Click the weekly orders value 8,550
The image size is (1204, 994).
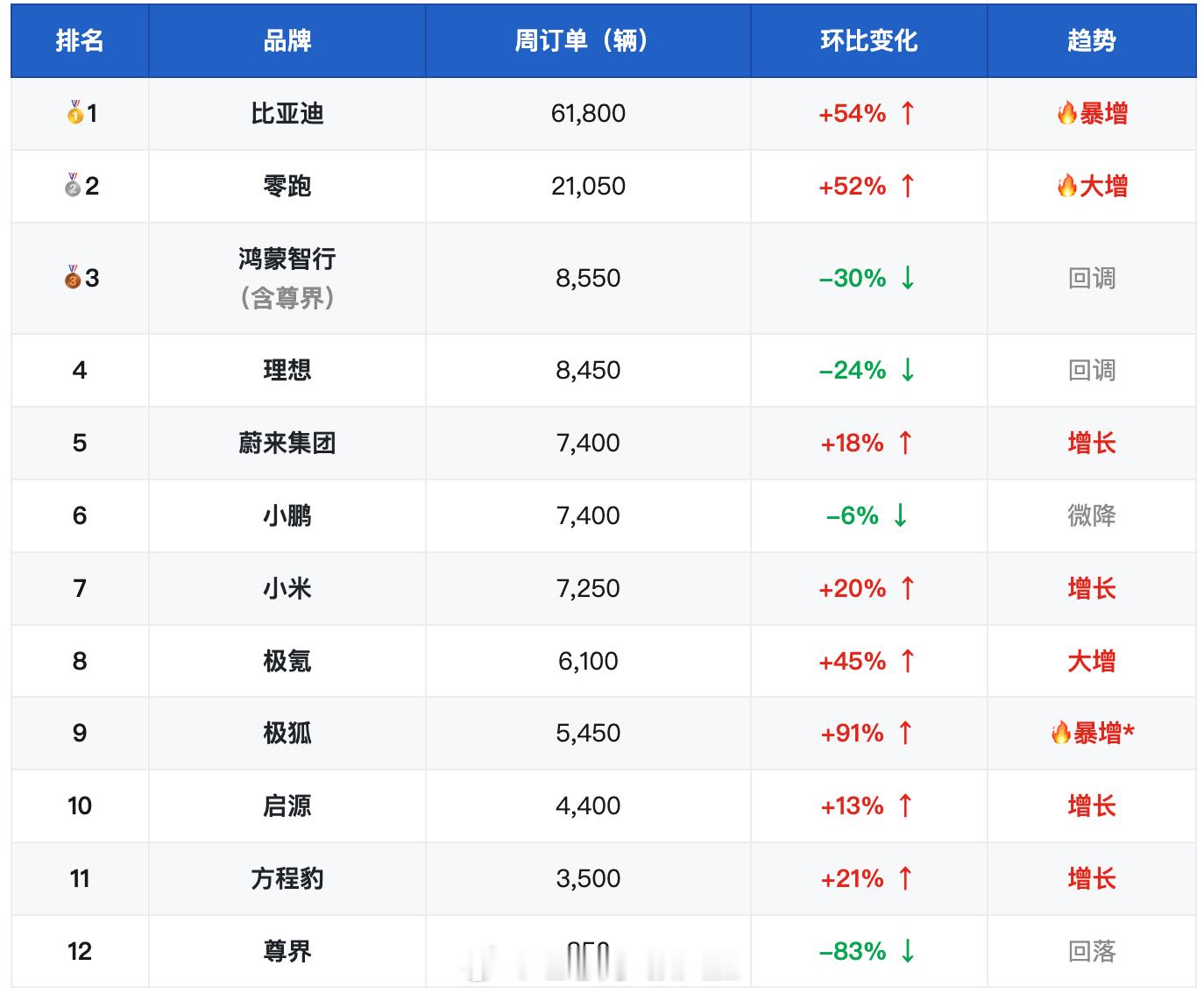588,278
